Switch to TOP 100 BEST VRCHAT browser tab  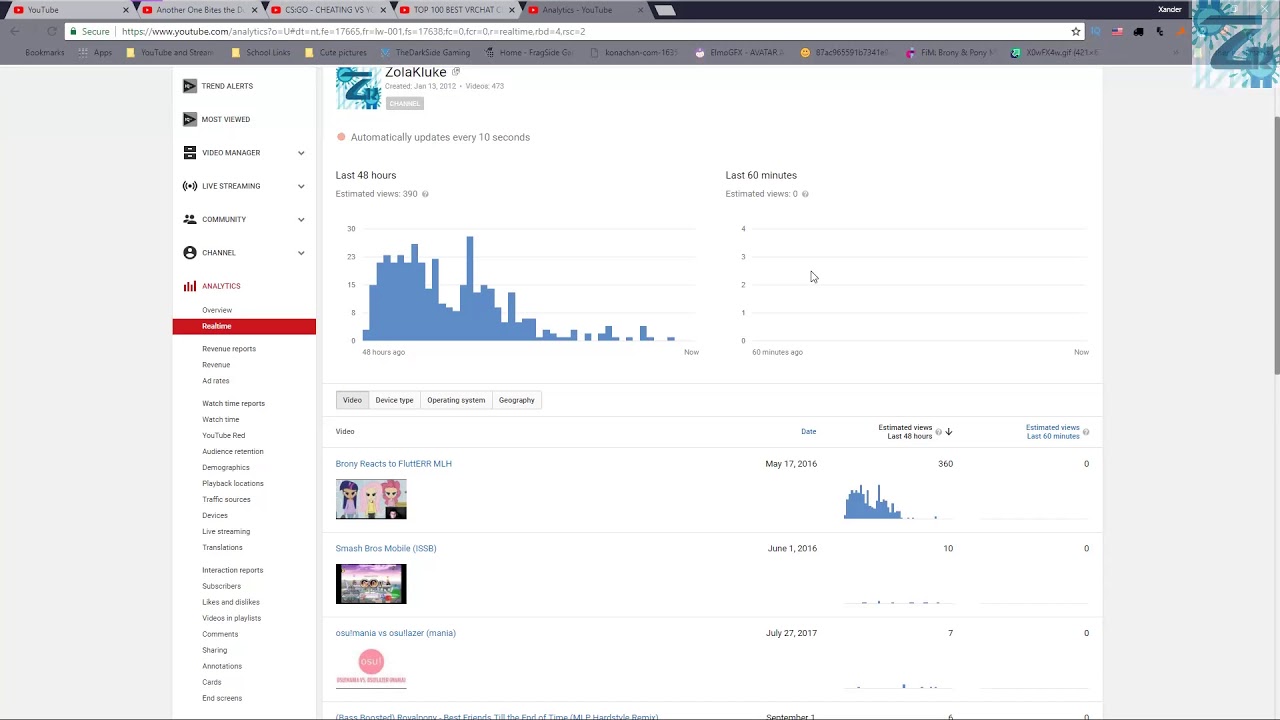455,10
